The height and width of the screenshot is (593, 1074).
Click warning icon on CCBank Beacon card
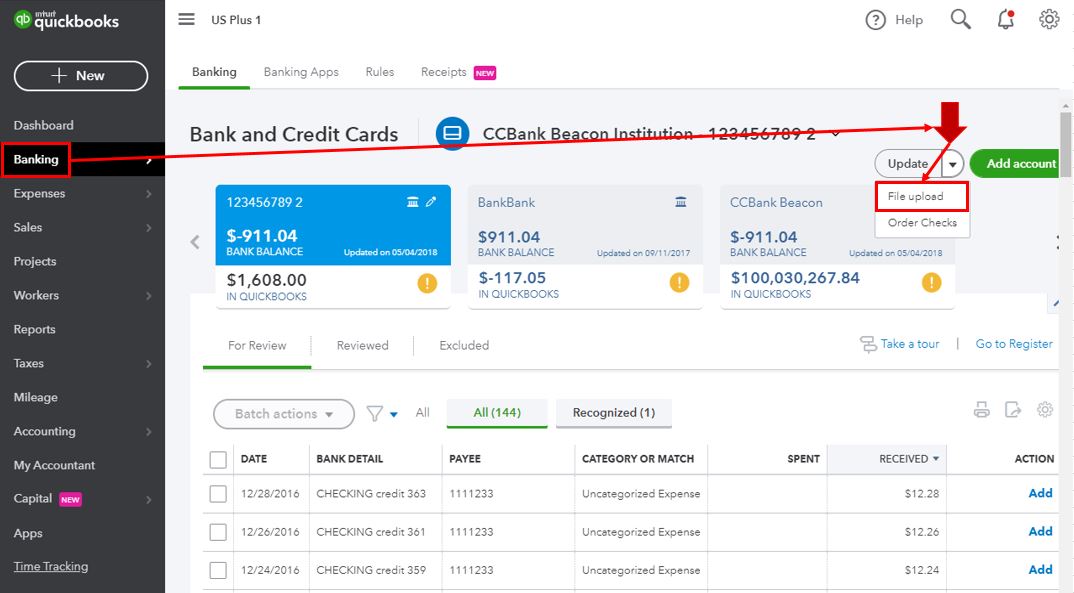point(931,282)
